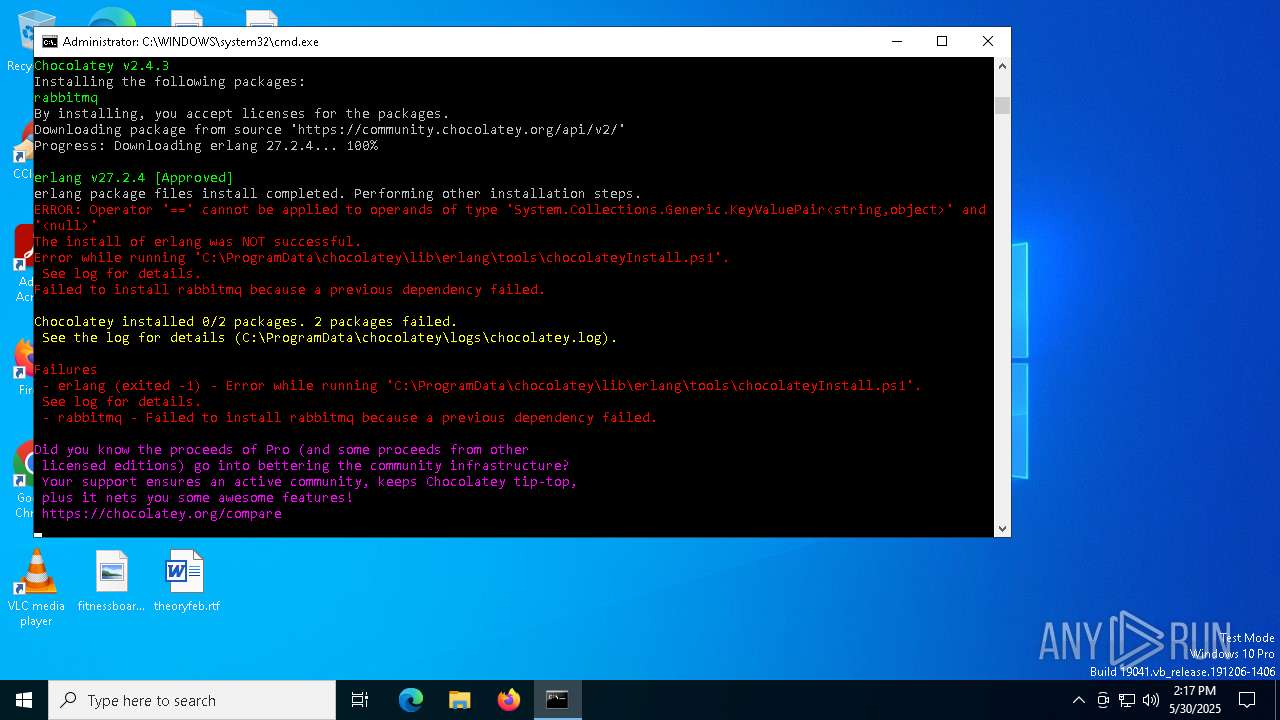The image size is (1280, 720).
Task: Open the notification Action Center
Action: (1247, 700)
